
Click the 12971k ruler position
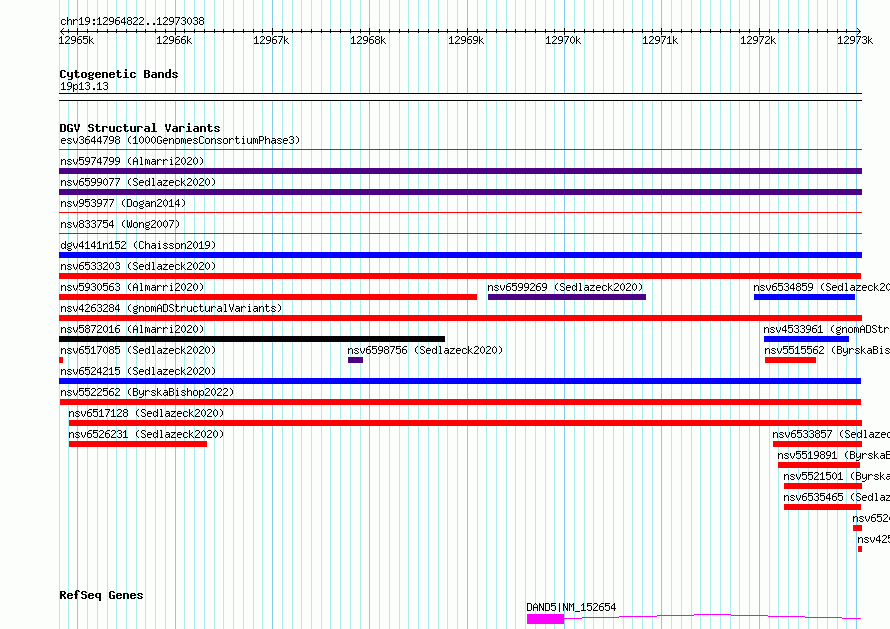pyautogui.click(x=660, y=40)
